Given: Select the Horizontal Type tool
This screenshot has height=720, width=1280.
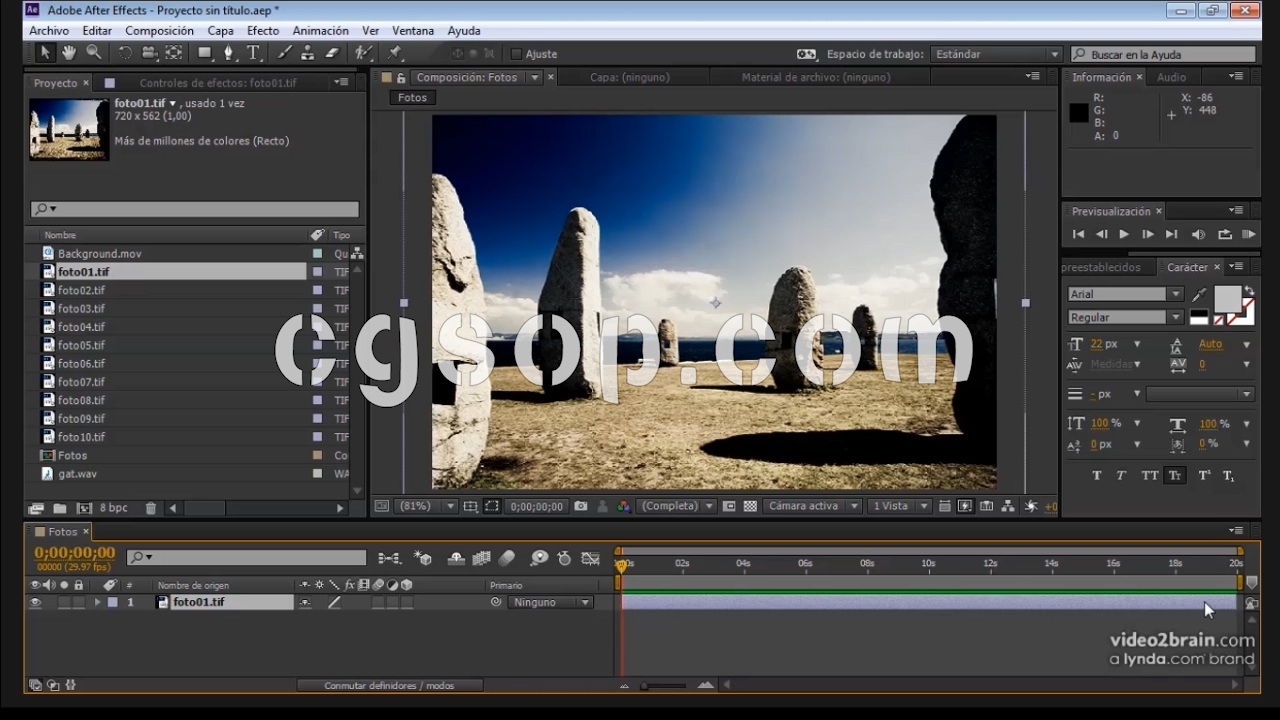Looking at the screenshot, I should [x=253, y=53].
